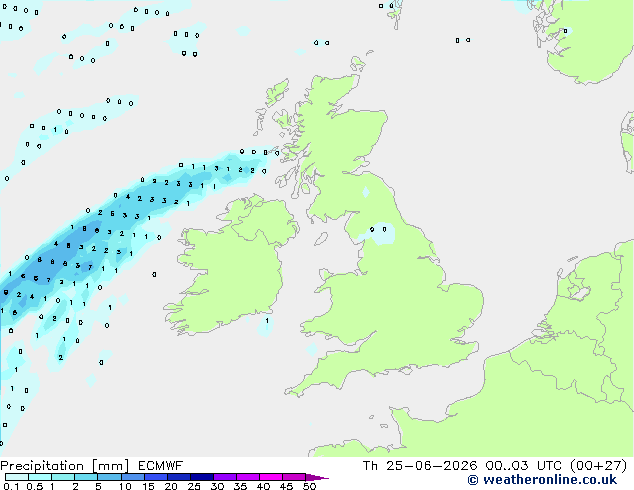The image size is (634, 490).
Task: Click the legend label '0.5'
Action: click(x=34, y=486)
